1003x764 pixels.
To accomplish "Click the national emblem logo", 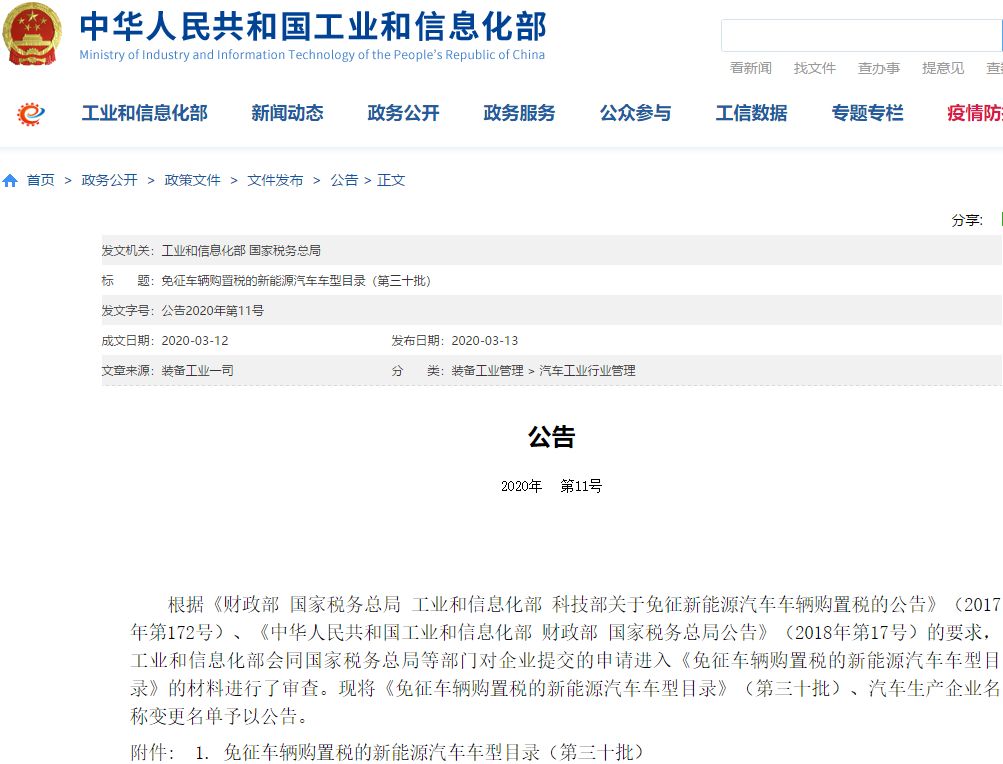I will 32,33.
